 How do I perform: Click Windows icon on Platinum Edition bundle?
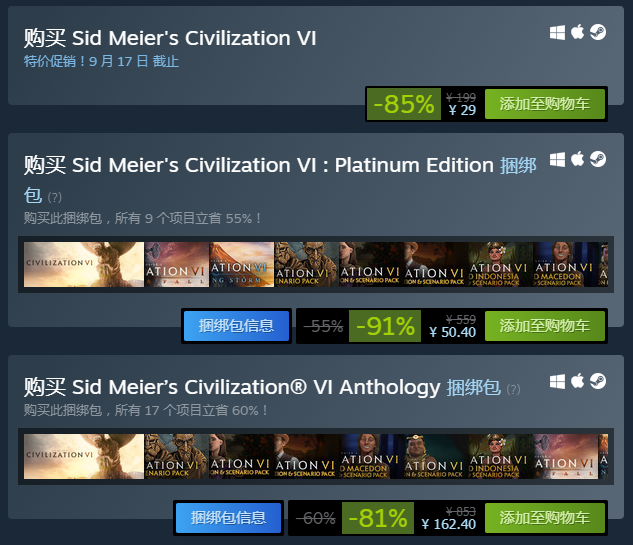point(557,160)
